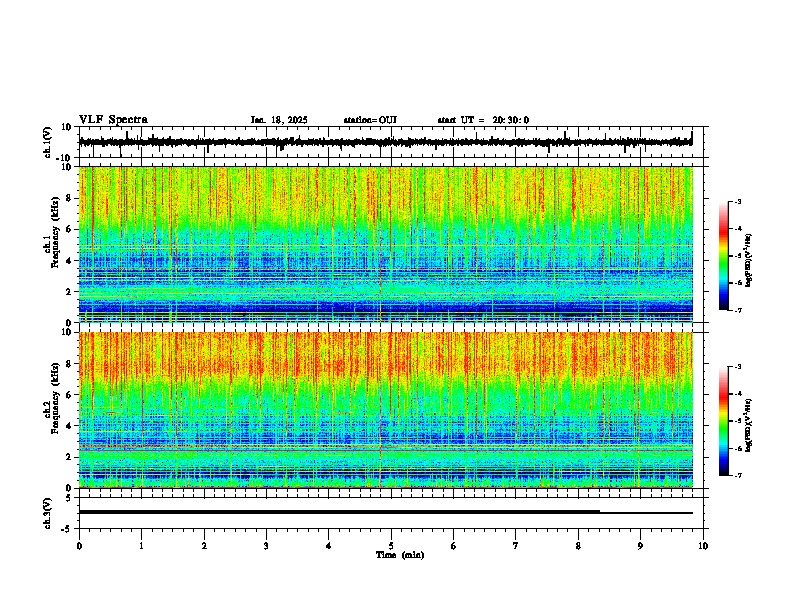Click the "ch.1(V)" axis label
The image size is (792, 612).
[x=48, y=142]
